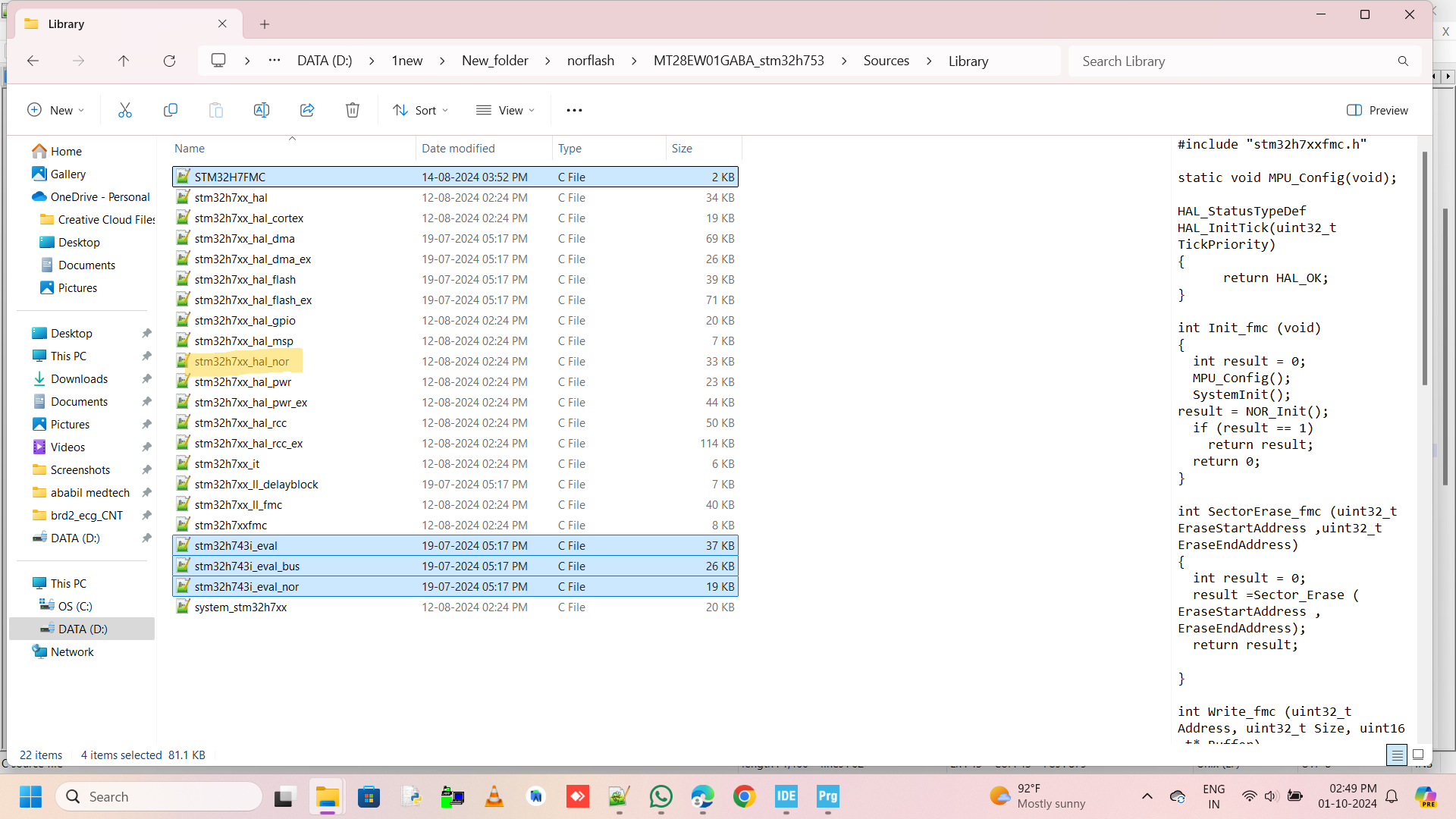Screen dimensions: 1456x819
Task: Expand the Sort options dropdown
Action: [x=421, y=110]
